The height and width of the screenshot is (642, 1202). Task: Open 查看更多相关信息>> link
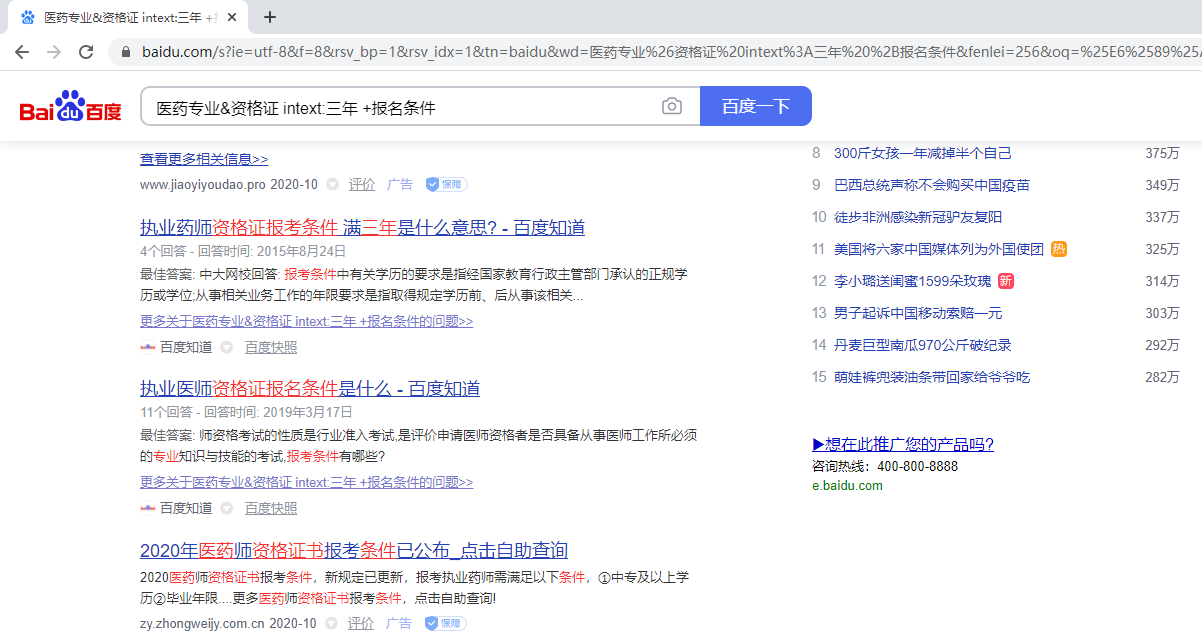tap(204, 159)
